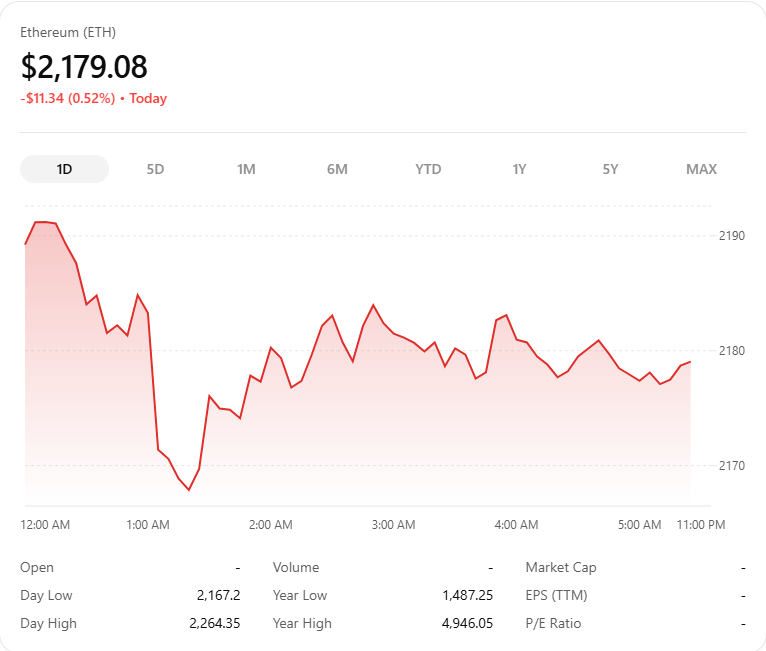Click the Day Low value 2,167.2
The image size is (766, 651).
point(218,595)
